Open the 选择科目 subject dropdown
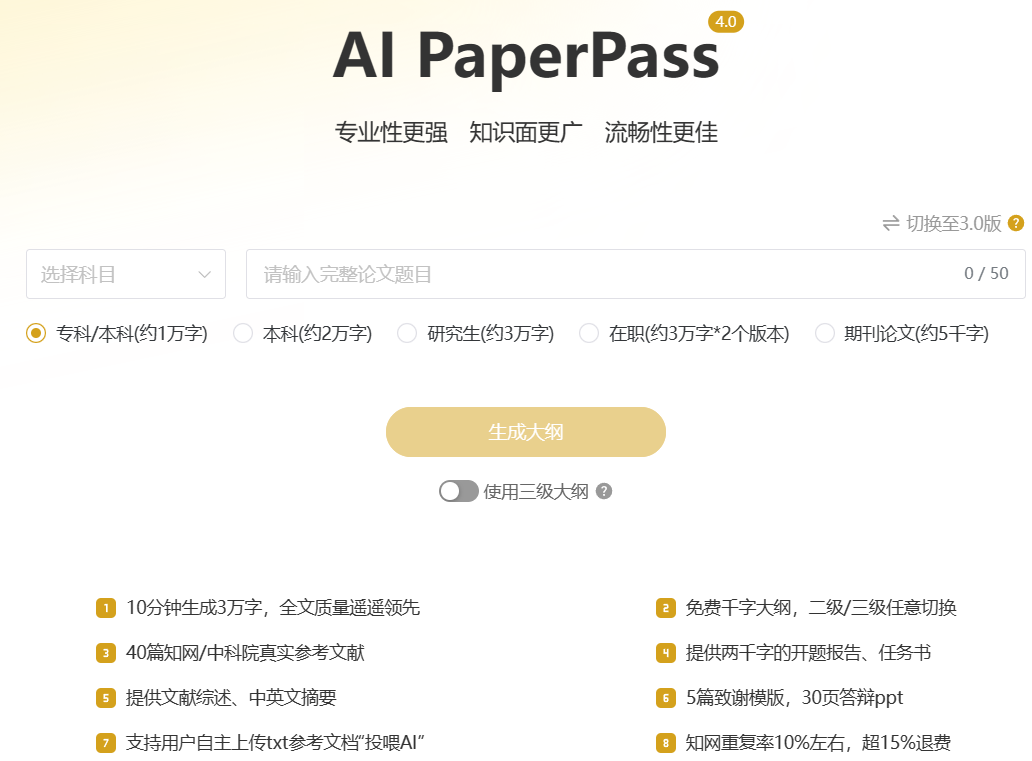 pyautogui.click(x=126, y=274)
